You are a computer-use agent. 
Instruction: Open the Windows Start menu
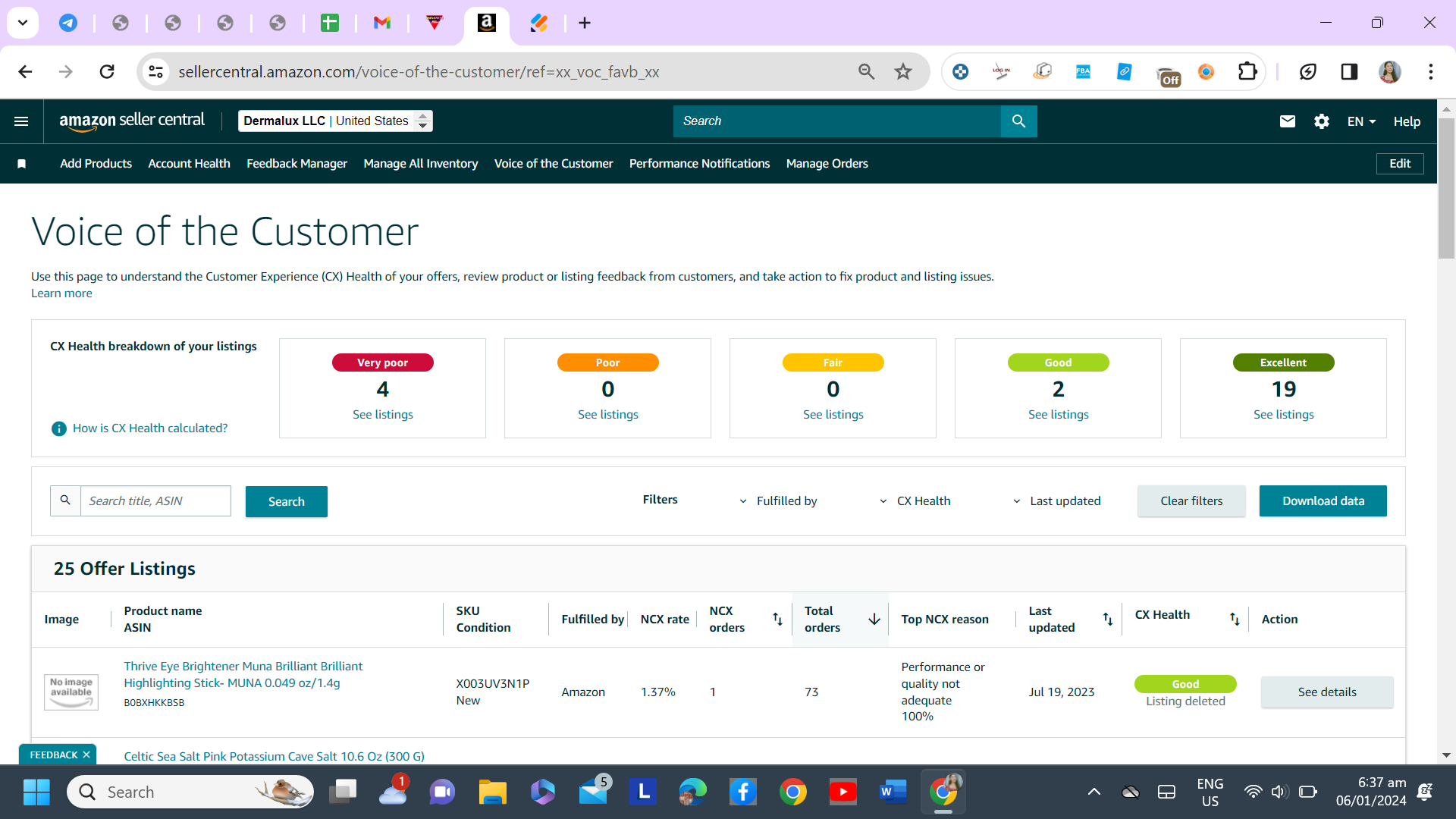pos(36,792)
